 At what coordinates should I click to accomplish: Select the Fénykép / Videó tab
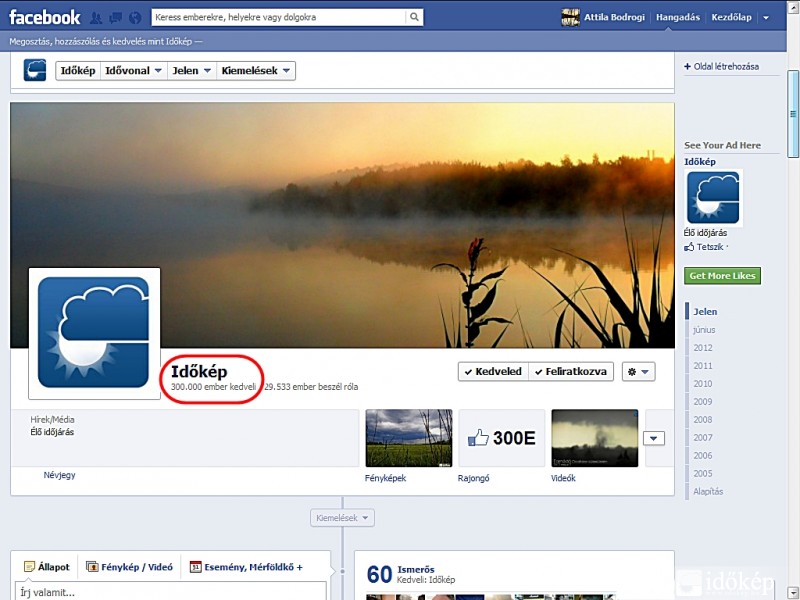click(130, 567)
